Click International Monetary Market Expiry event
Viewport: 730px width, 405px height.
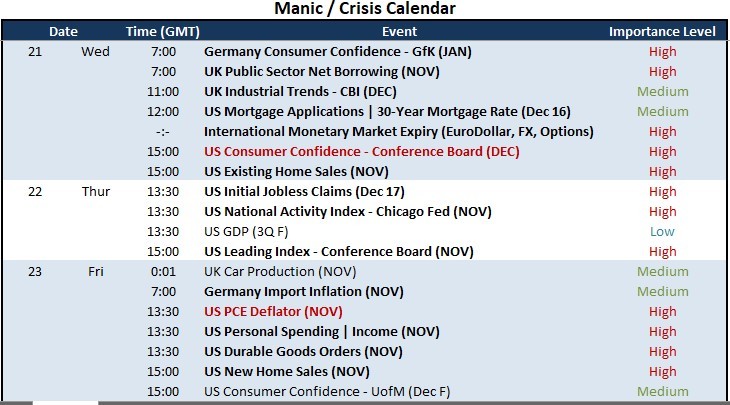coord(399,132)
